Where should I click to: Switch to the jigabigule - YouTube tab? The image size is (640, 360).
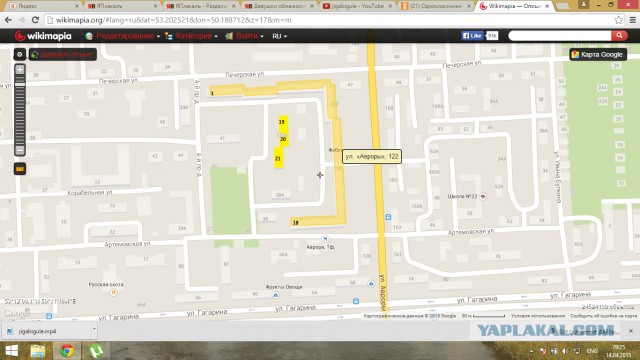click(356, 6)
